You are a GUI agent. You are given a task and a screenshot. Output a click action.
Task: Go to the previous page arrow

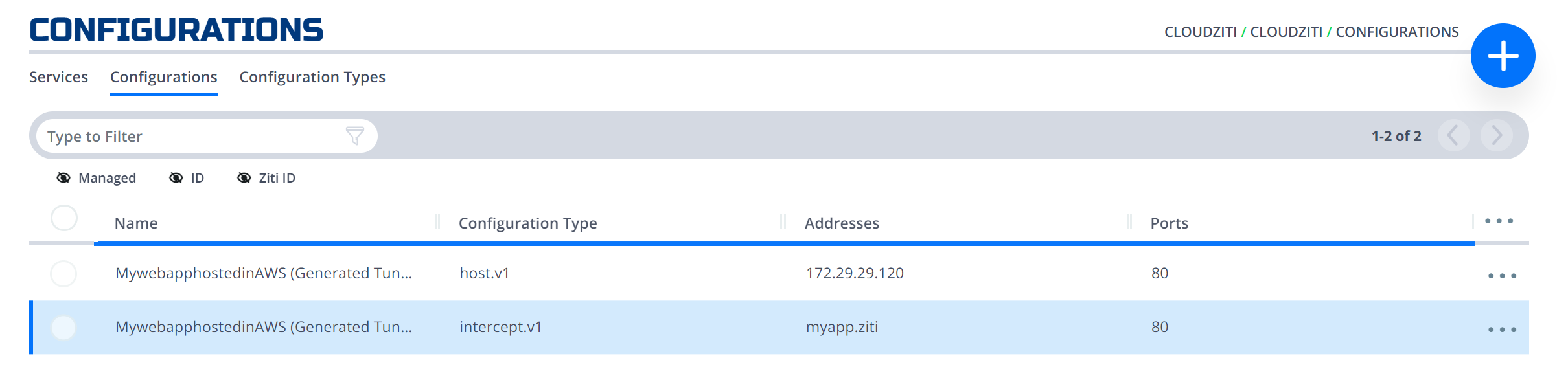click(x=1453, y=136)
